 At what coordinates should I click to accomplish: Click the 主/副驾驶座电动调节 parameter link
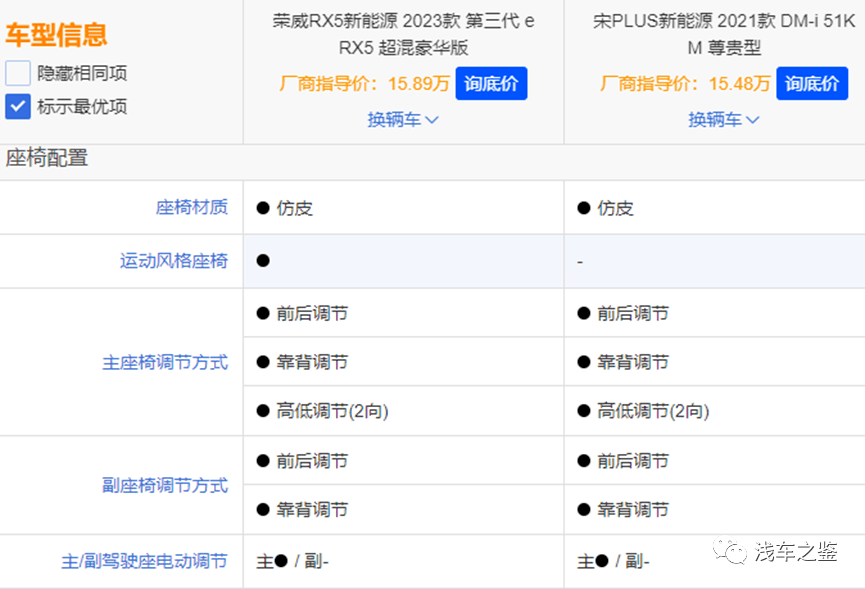click(x=144, y=561)
